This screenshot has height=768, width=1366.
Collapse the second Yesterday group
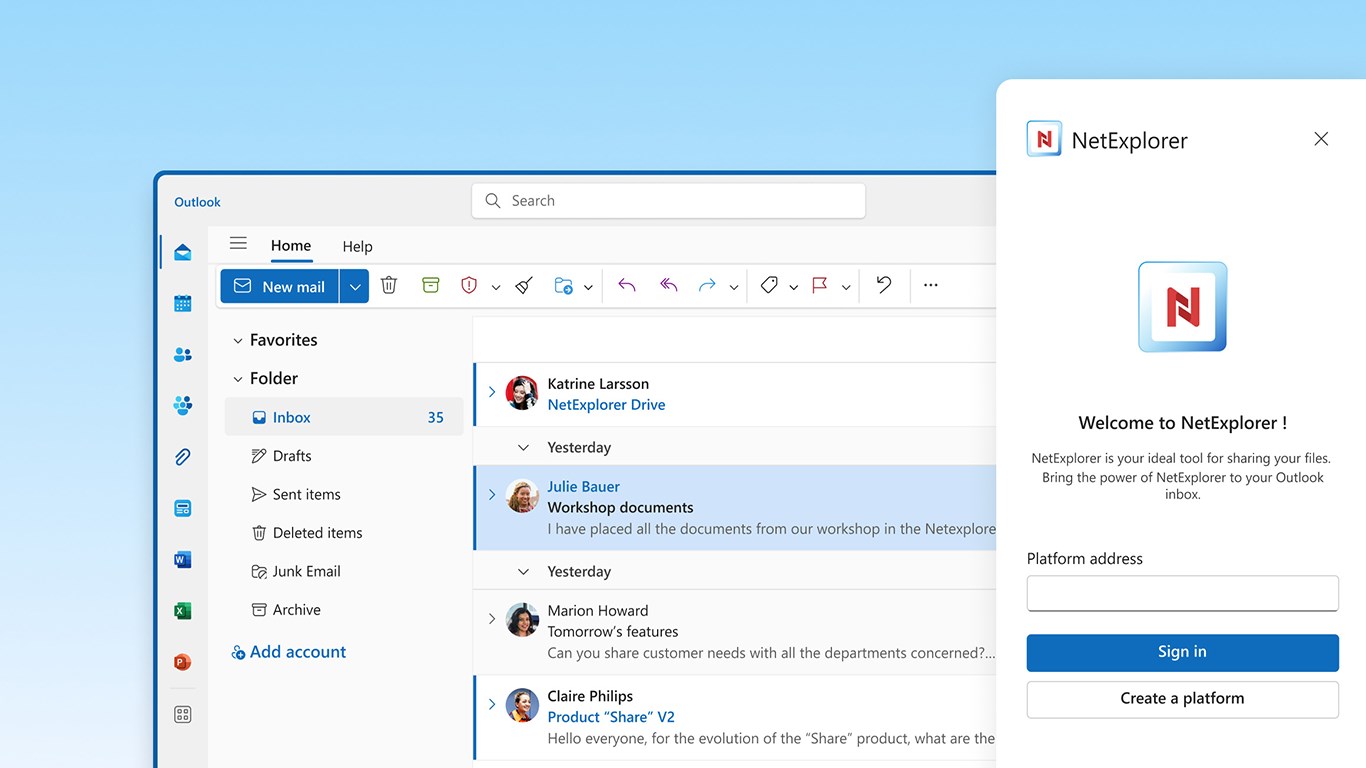click(x=523, y=572)
